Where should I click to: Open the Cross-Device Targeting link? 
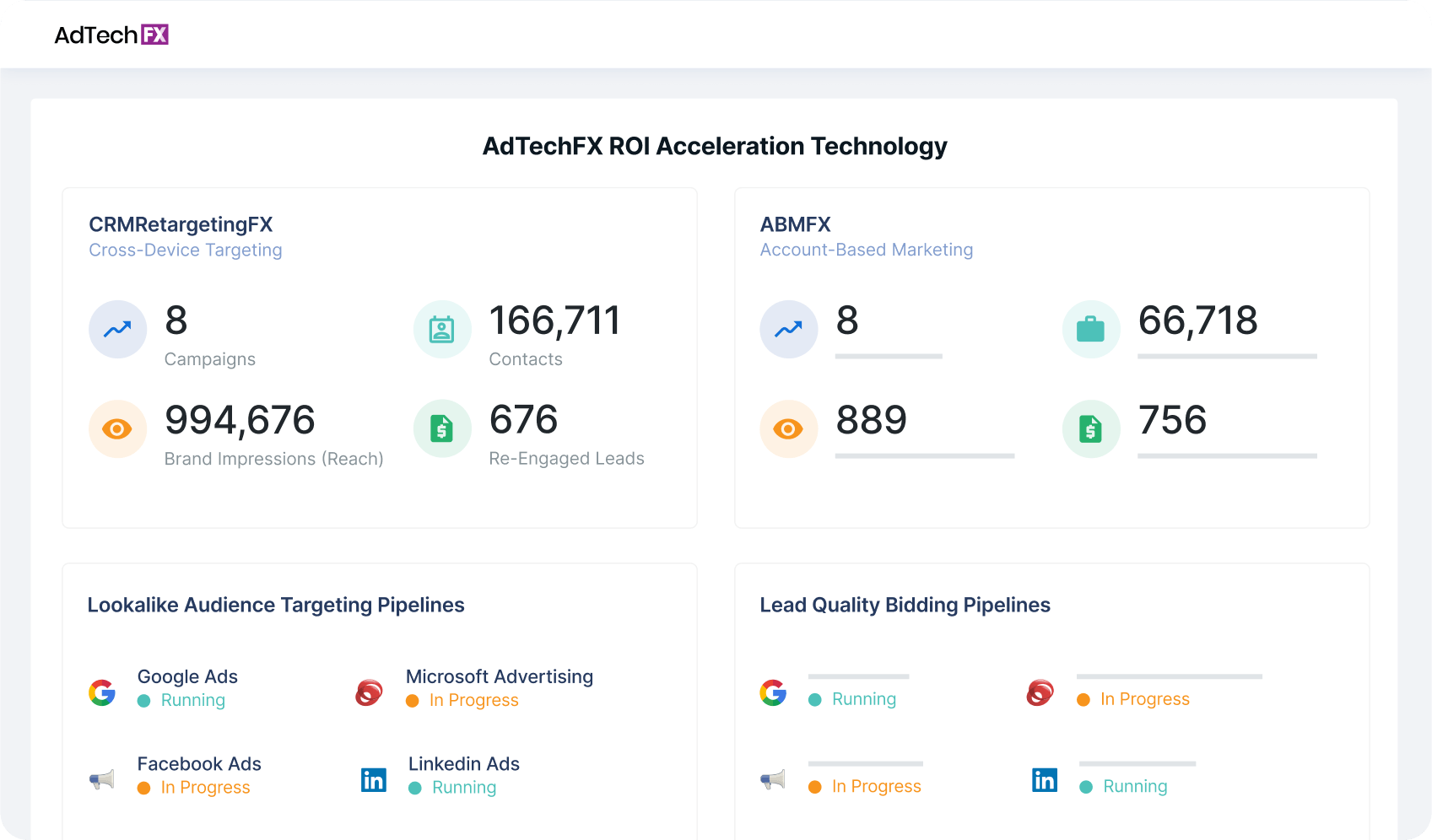point(185,250)
